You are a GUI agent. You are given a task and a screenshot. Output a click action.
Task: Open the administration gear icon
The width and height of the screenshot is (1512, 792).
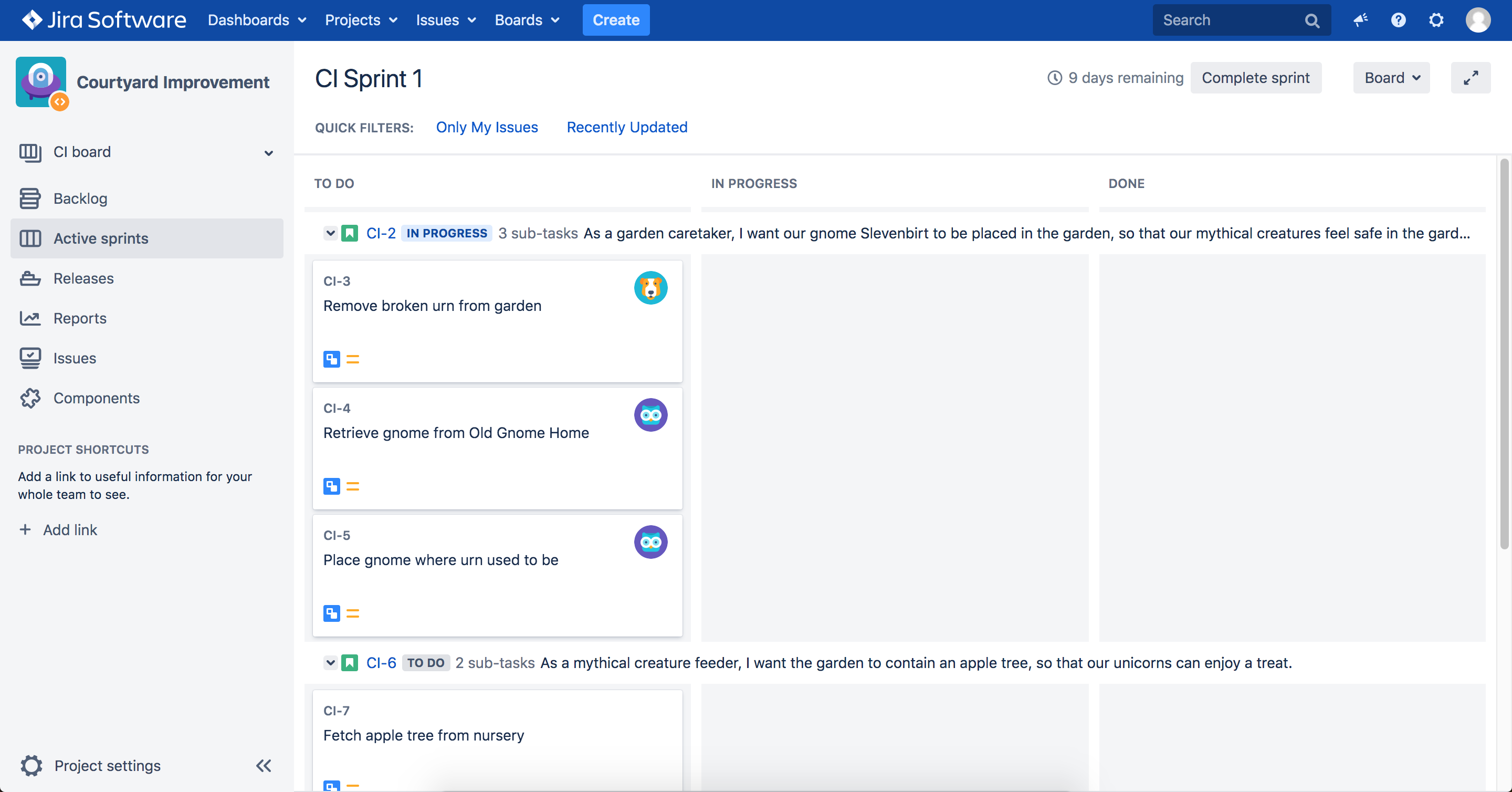[x=1436, y=20]
